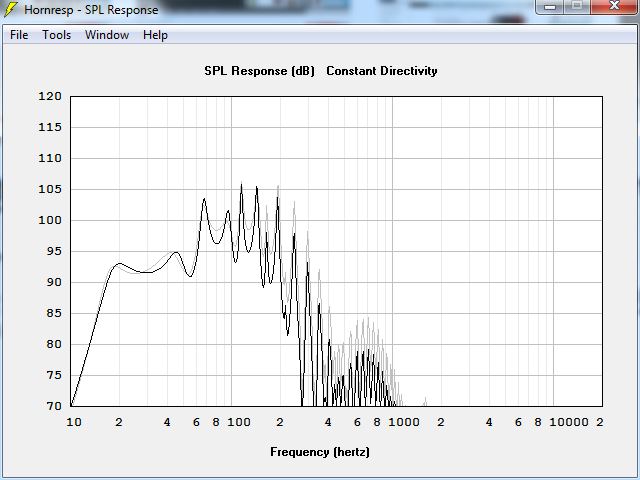The height and width of the screenshot is (480, 640).
Task: Open the Tools menu
Action: [x=57, y=35]
